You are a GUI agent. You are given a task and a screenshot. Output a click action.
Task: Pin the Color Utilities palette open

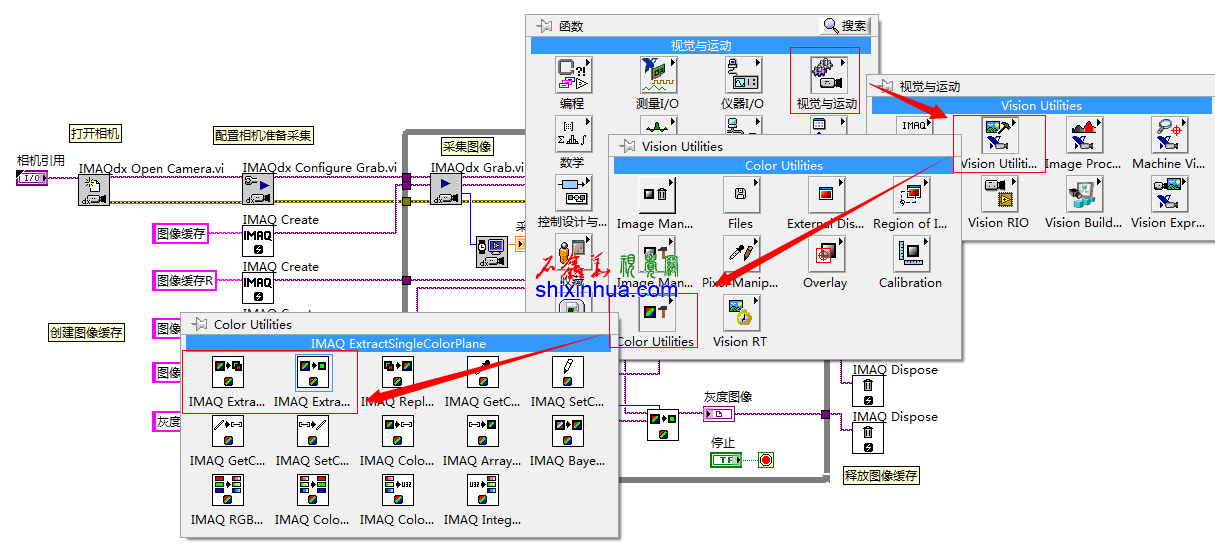tap(198, 324)
